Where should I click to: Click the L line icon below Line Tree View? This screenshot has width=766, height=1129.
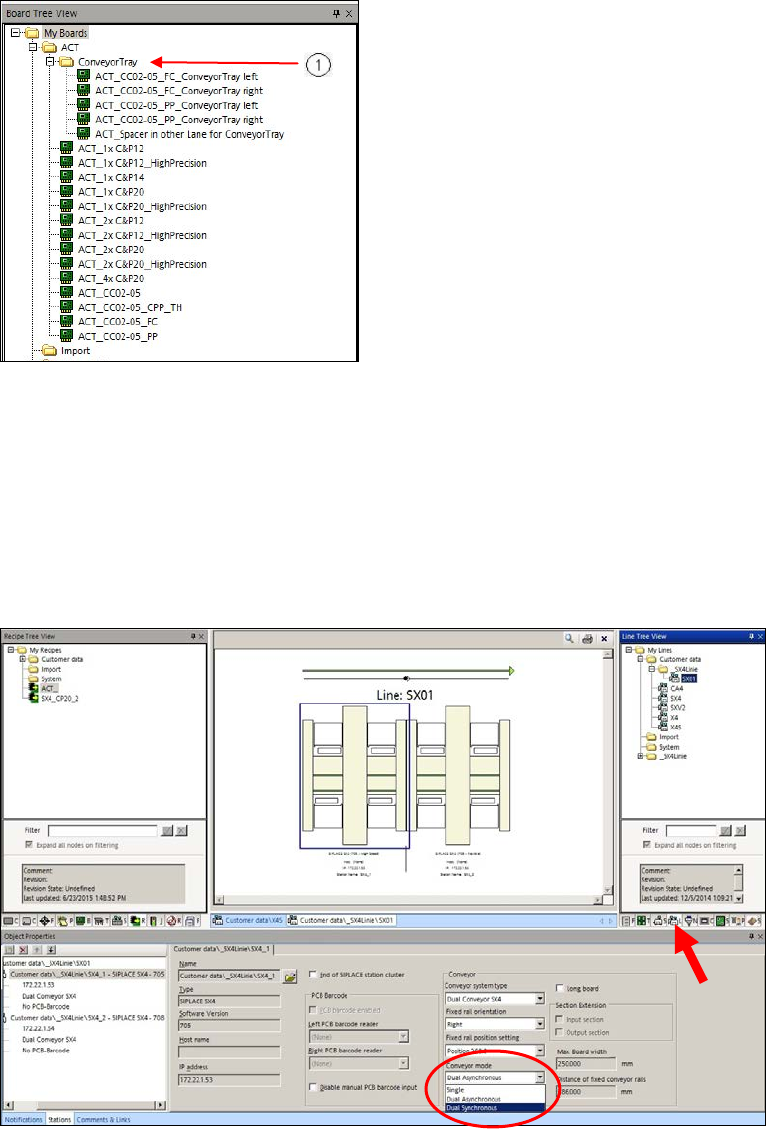(673, 919)
